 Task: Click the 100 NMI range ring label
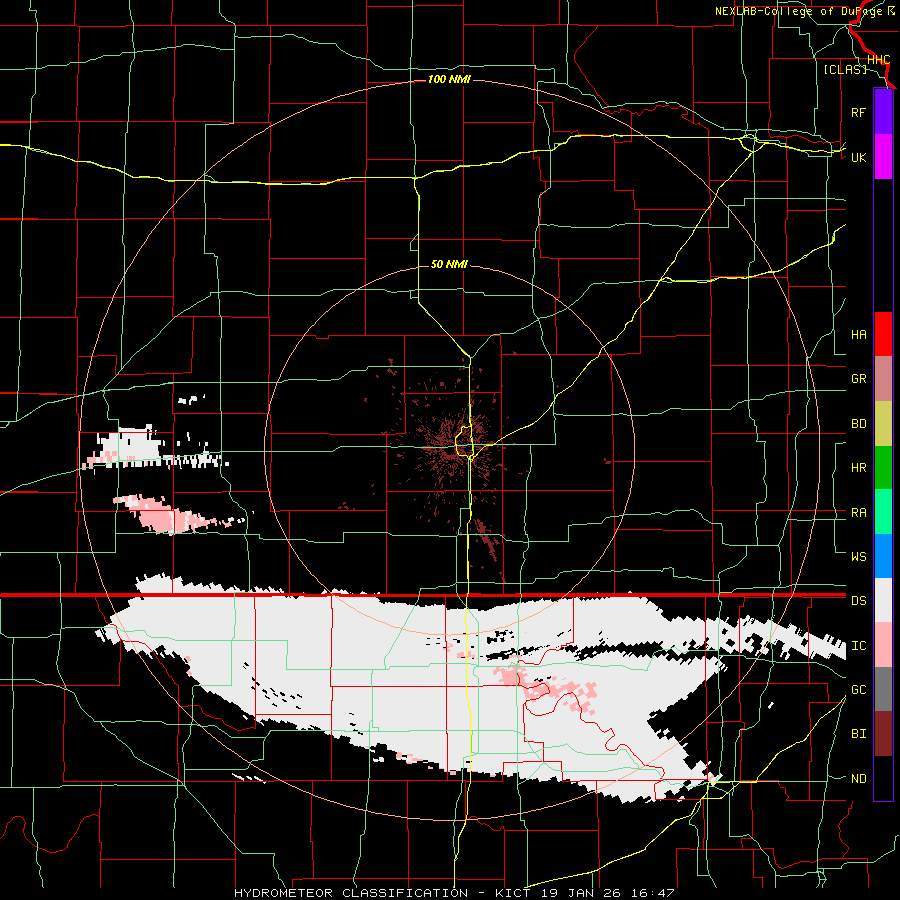click(449, 79)
